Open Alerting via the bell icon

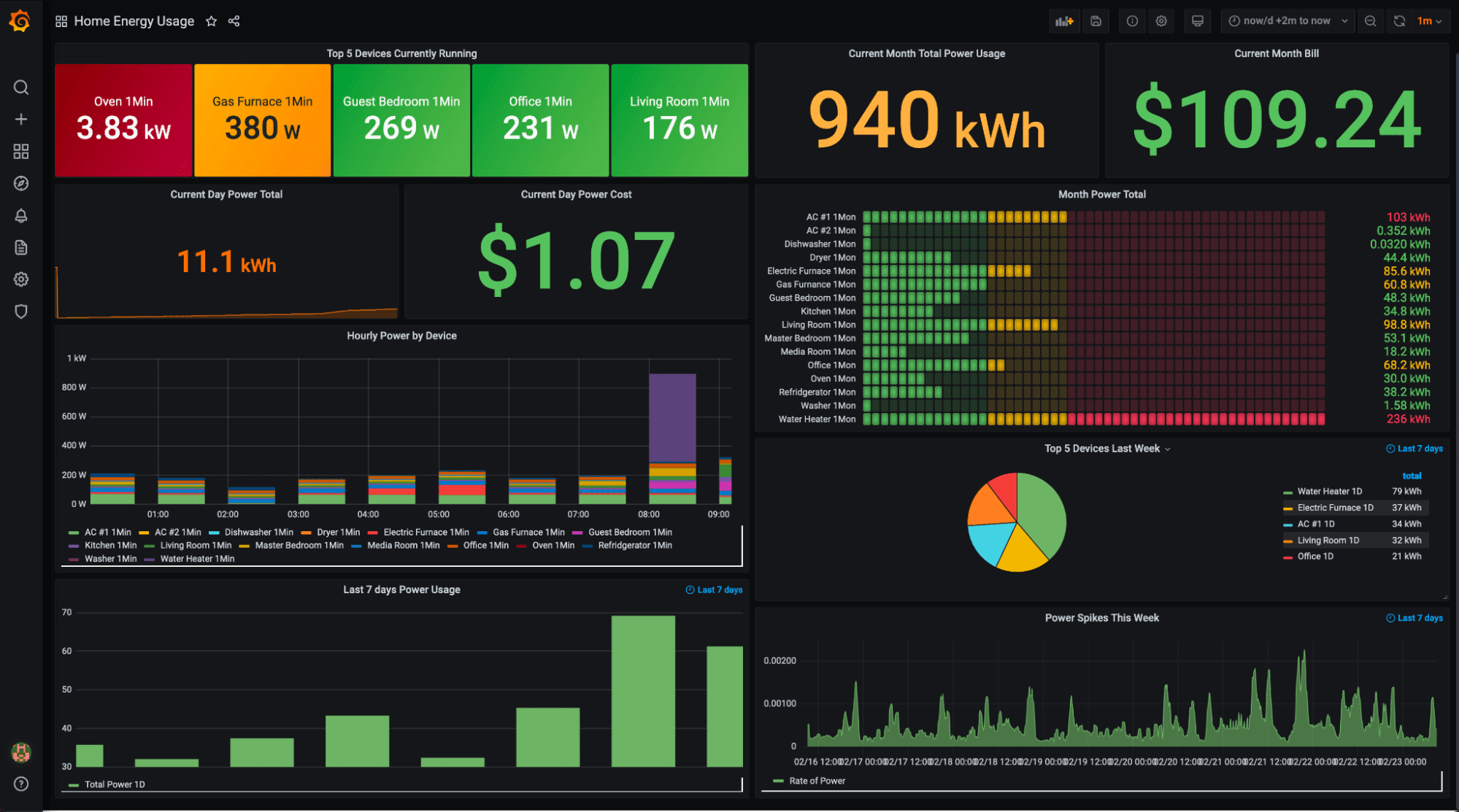click(21, 215)
